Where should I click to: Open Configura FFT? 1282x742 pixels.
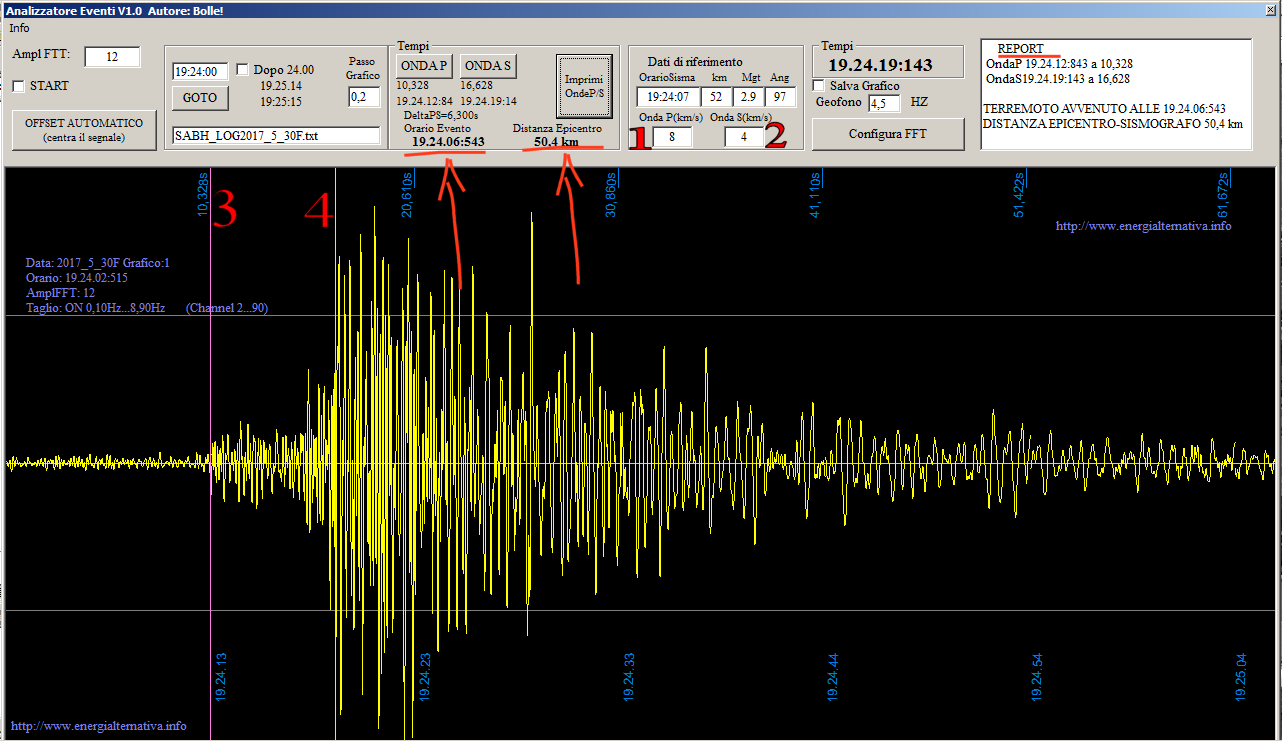pos(888,134)
